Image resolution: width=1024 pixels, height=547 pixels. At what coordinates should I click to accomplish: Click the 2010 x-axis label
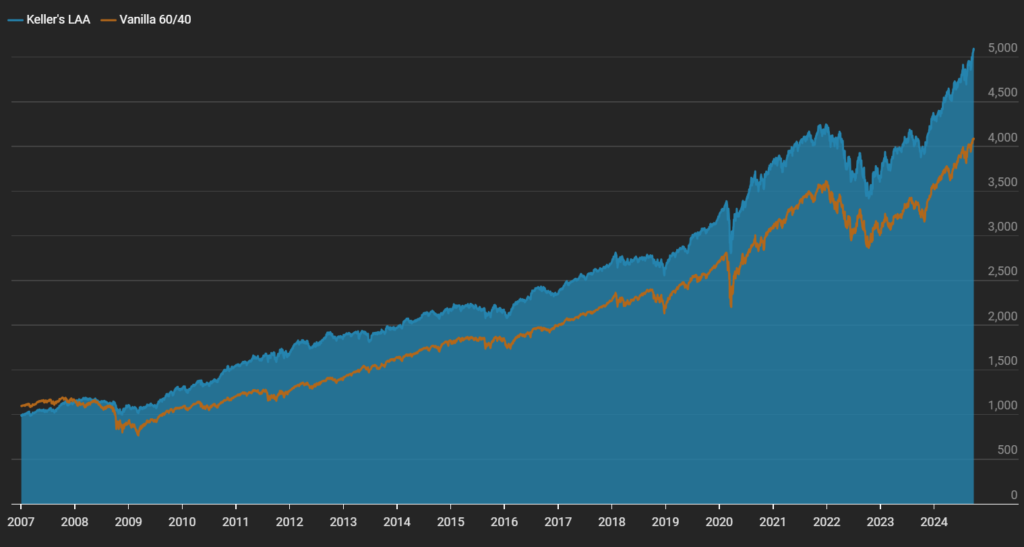tap(182, 522)
